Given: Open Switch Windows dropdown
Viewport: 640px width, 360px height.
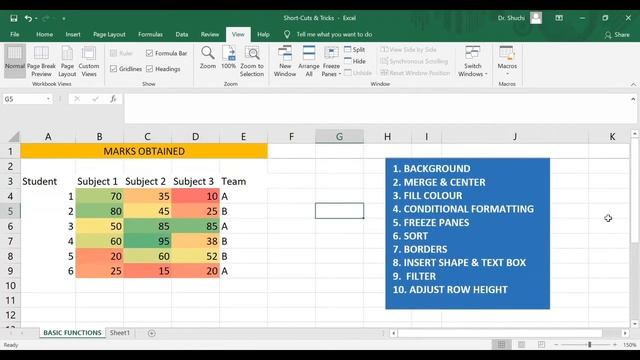Looking at the screenshot, I should pyautogui.click(x=472, y=61).
